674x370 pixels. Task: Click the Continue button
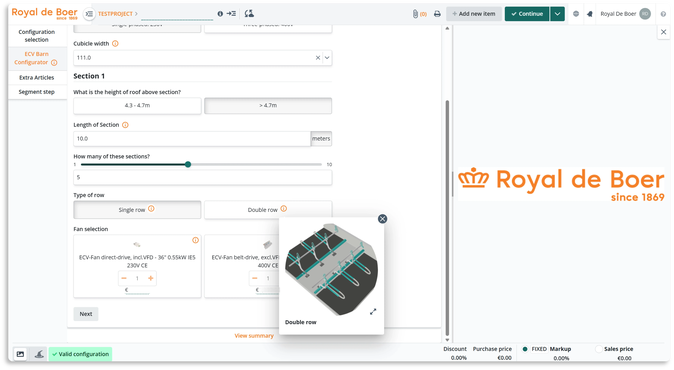coord(527,14)
